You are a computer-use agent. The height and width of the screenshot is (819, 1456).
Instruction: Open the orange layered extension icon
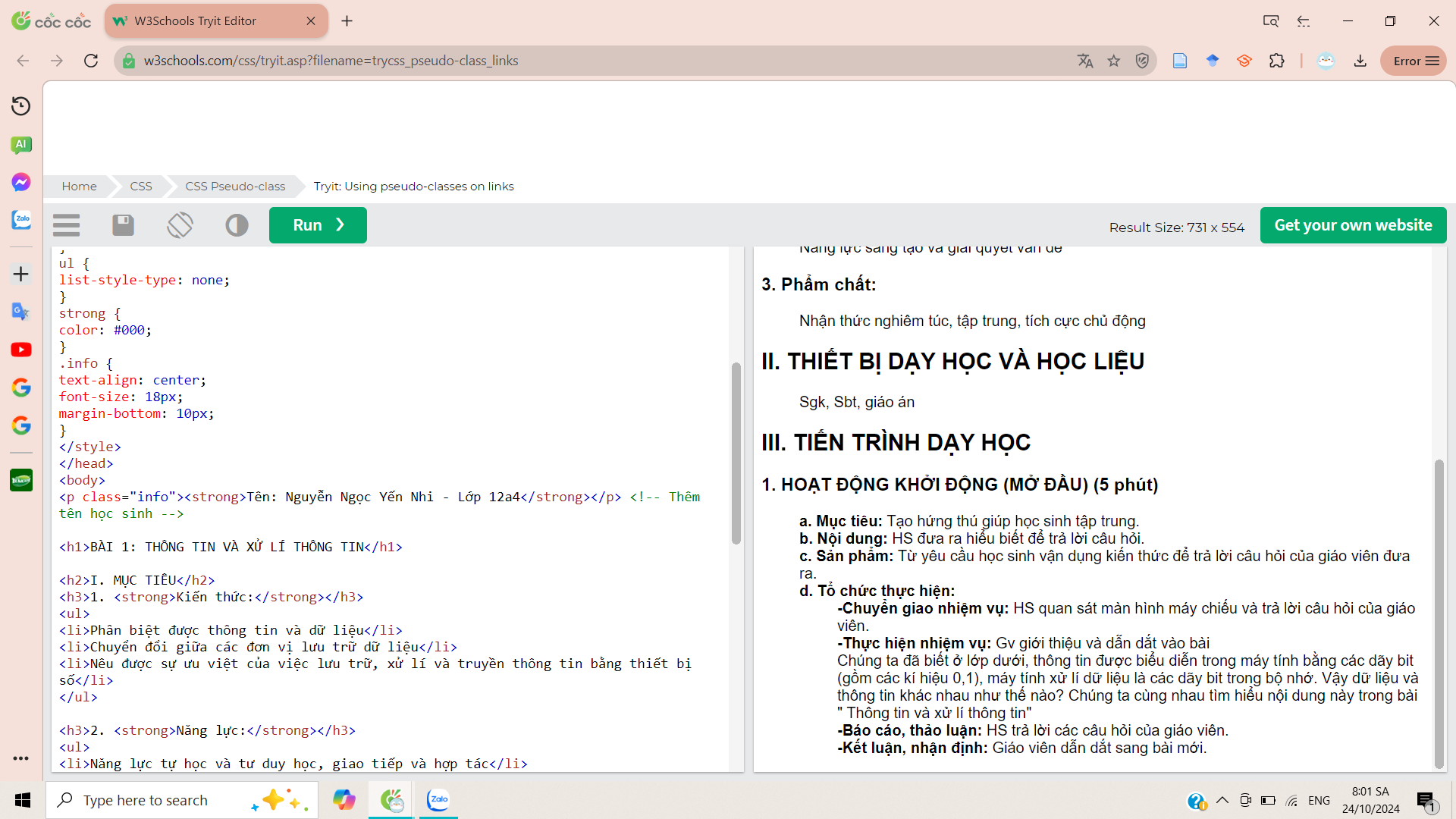tap(1244, 61)
